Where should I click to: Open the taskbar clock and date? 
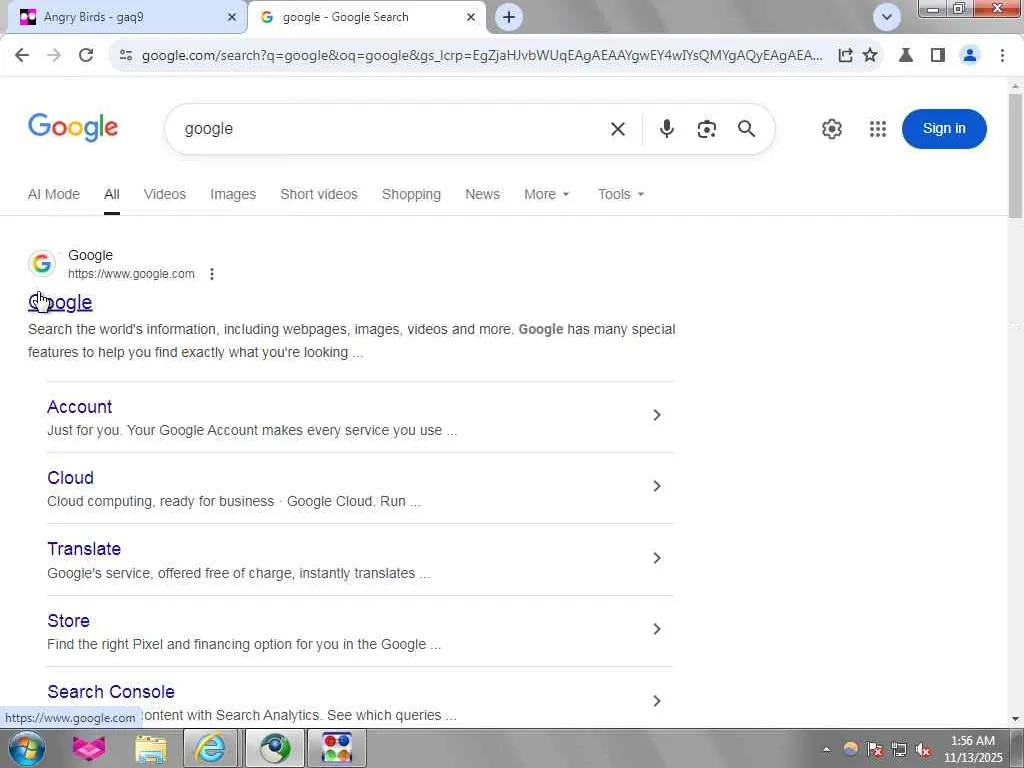click(973, 749)
